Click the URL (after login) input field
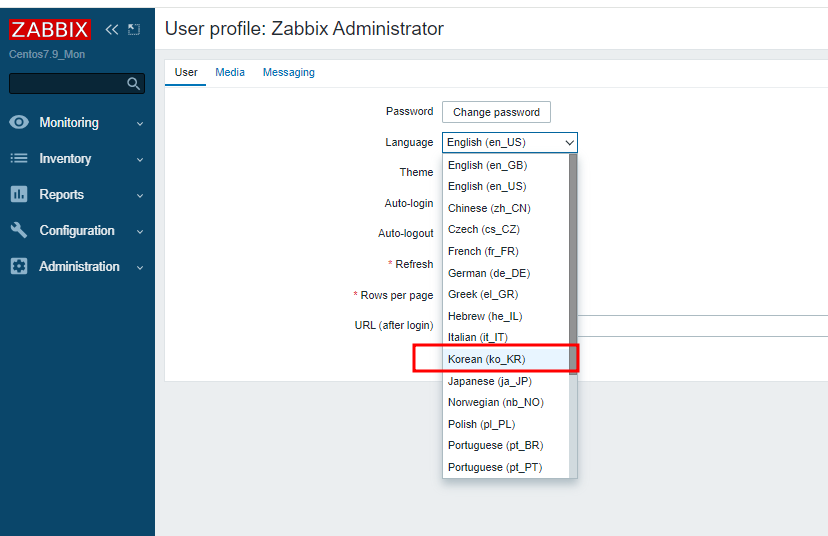The image size is (828, 536). [x=702, y=326]
